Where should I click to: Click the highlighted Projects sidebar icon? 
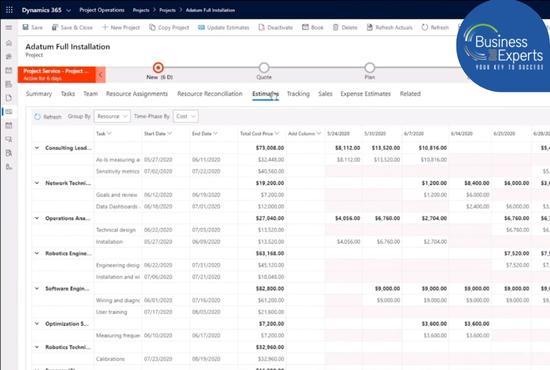click(x=9, y=112)
